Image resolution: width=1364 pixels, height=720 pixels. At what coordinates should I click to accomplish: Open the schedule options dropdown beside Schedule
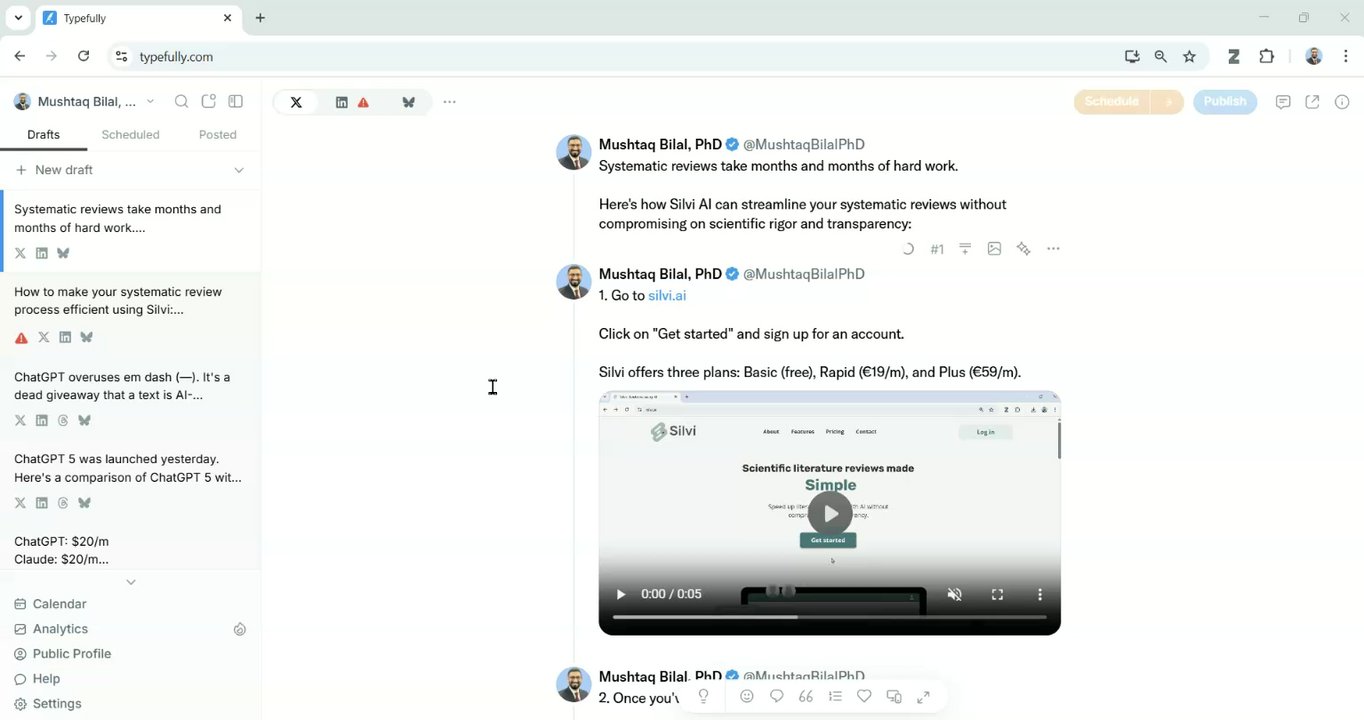(x=1167, y=102)
